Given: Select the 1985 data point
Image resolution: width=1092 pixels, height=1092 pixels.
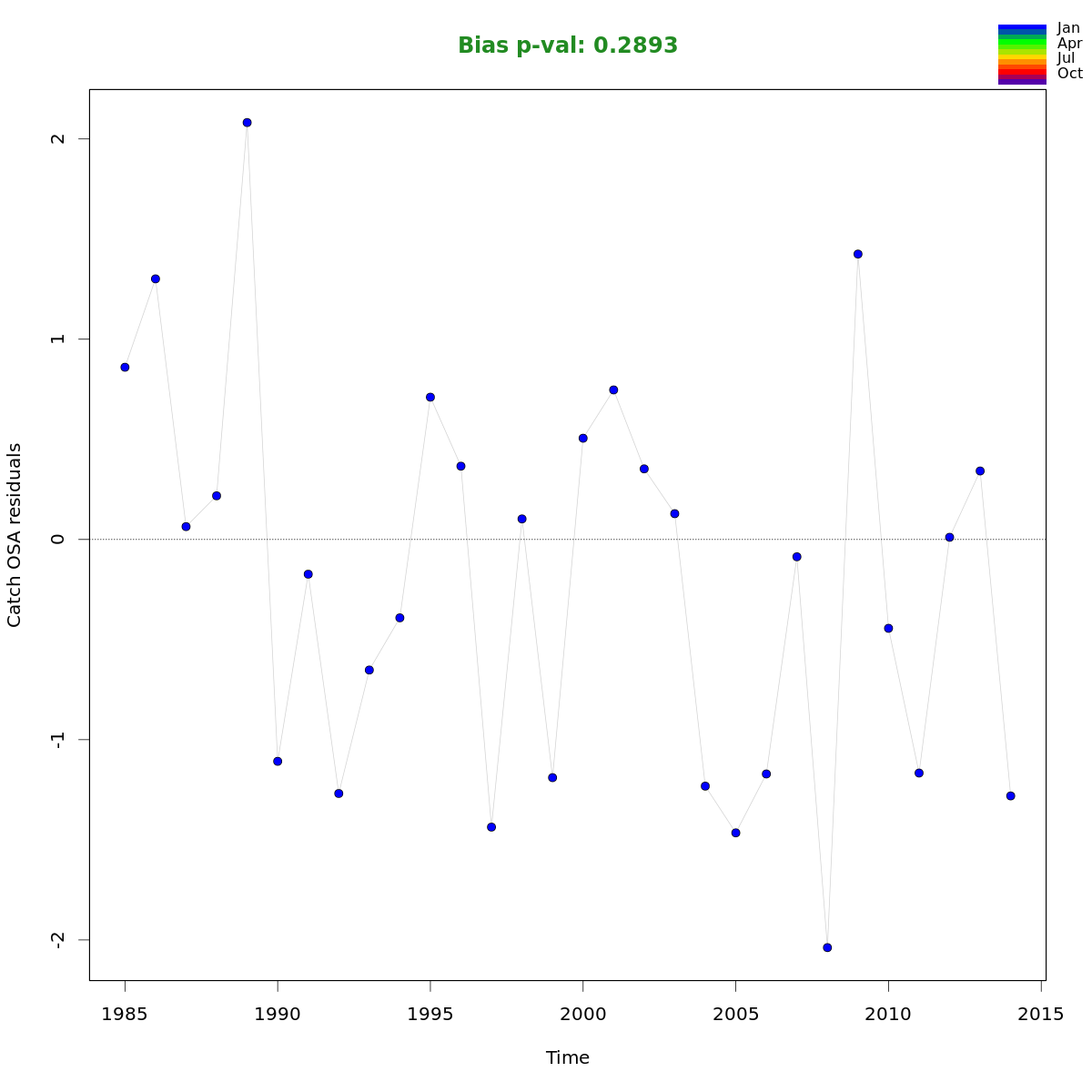Looking at the screenshot, I should 125,368.
